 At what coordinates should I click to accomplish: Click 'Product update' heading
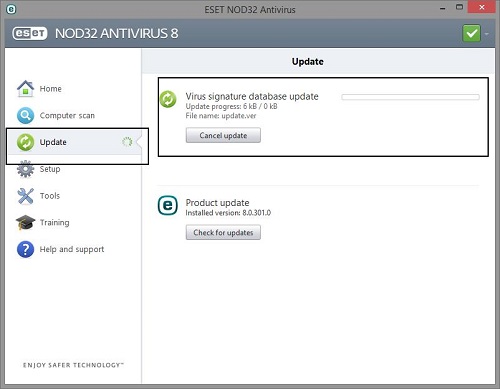pyautogui.click(x=217, y=203)
